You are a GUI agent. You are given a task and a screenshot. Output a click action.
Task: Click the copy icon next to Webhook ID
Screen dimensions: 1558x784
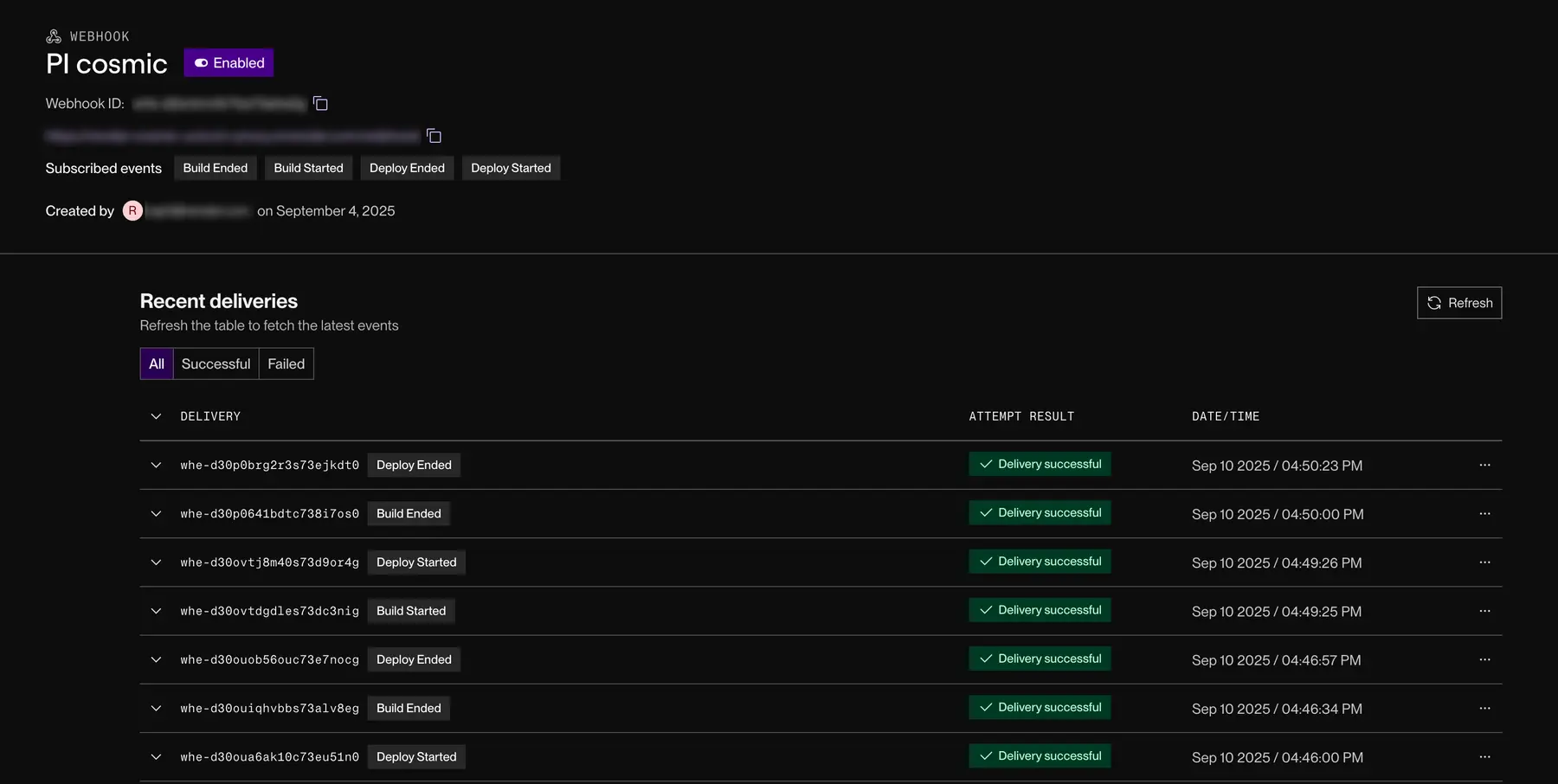click(319, 103)
